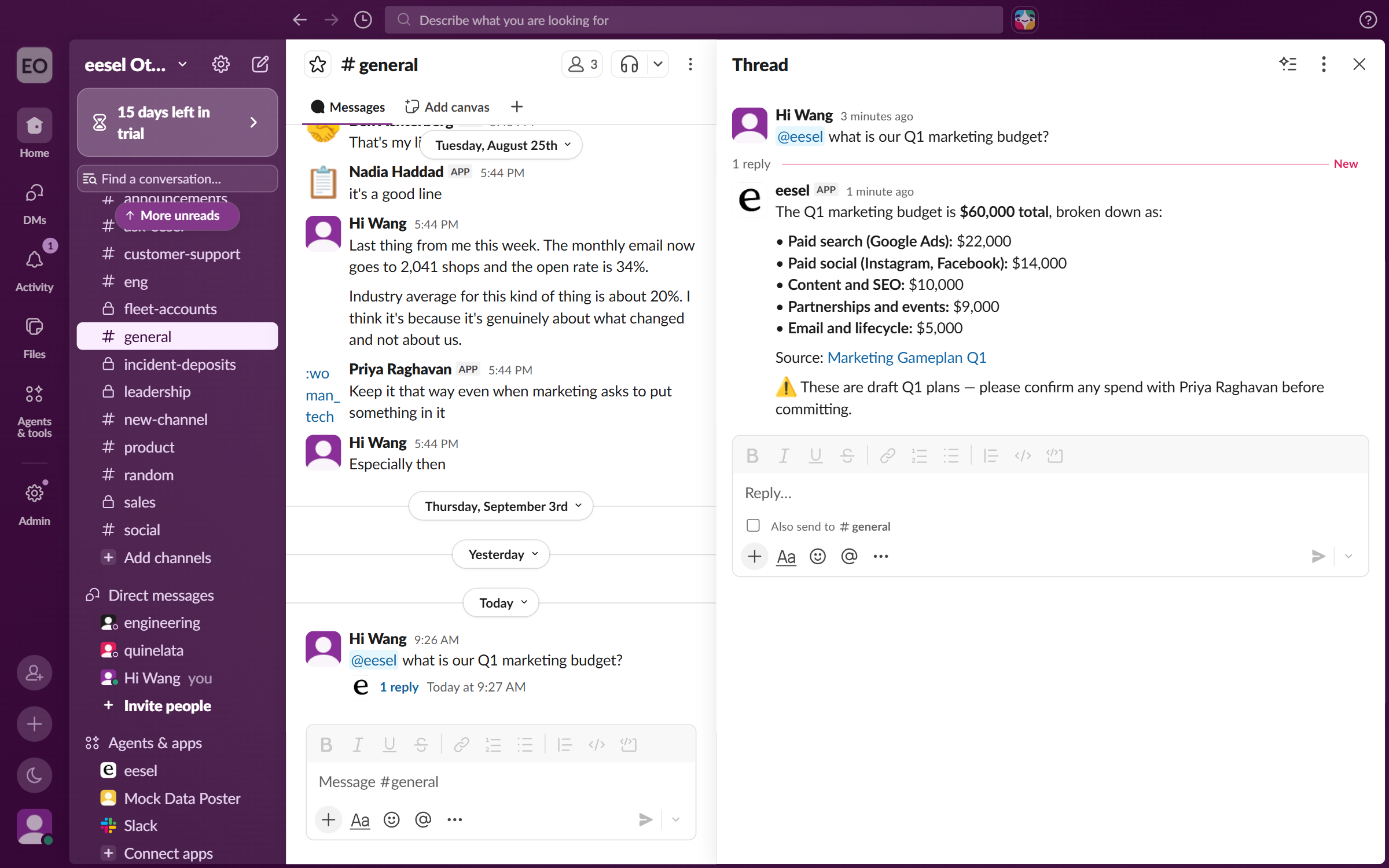This screenshot has height=868, width=1389.
Task: Open the Today date dropdown
Action: [x=501, y=603]
